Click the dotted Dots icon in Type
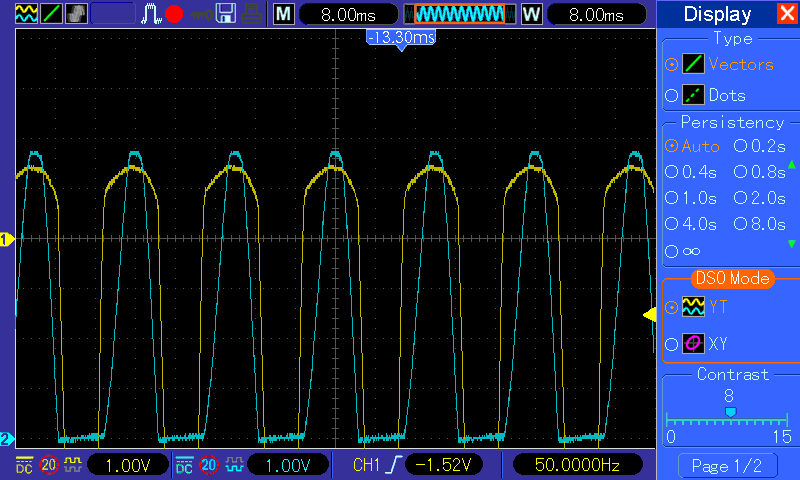This screenshot has height=480, width=800. (x=693, y=95)
